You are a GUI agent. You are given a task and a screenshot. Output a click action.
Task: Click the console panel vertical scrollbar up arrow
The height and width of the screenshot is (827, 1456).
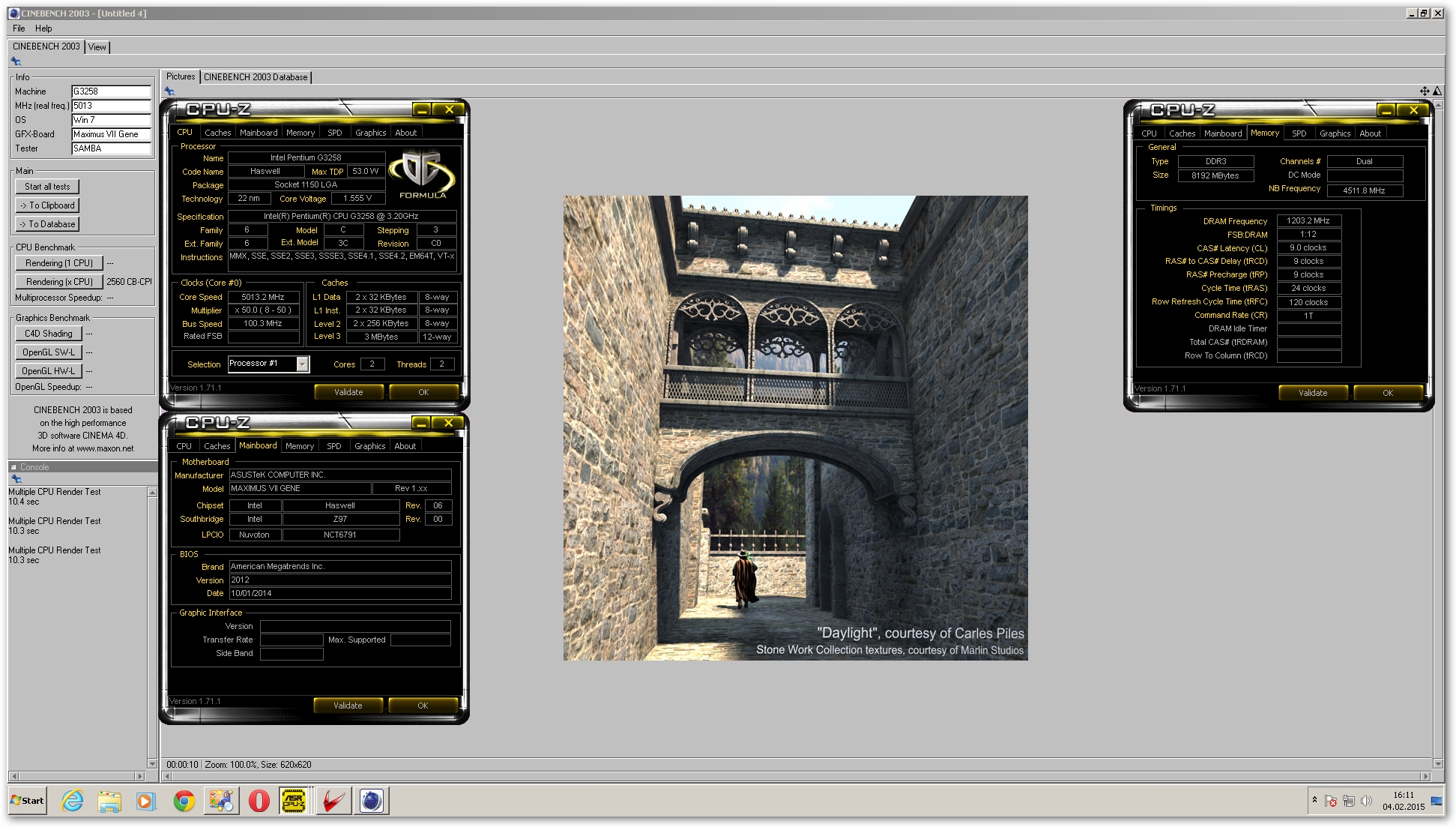(152, 493)
